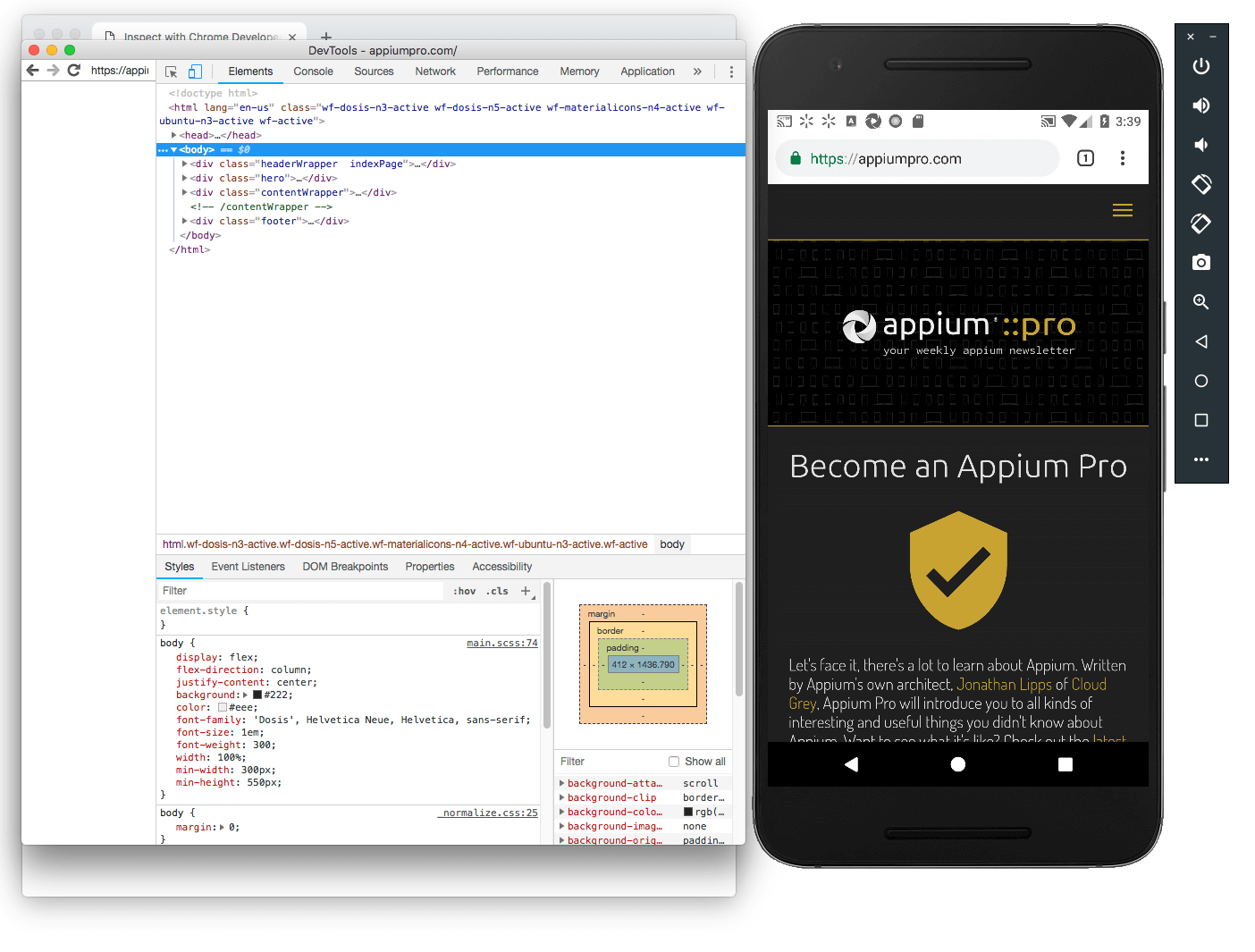The image size is (1255, 952).
Task: Expand the hero div node
Action: click(184, 178)
